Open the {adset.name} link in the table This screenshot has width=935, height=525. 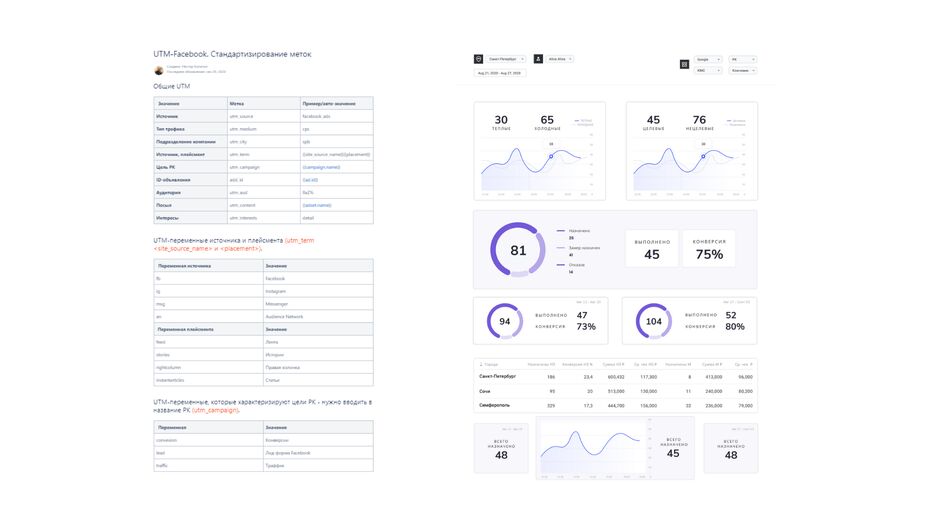pos(317,205)
